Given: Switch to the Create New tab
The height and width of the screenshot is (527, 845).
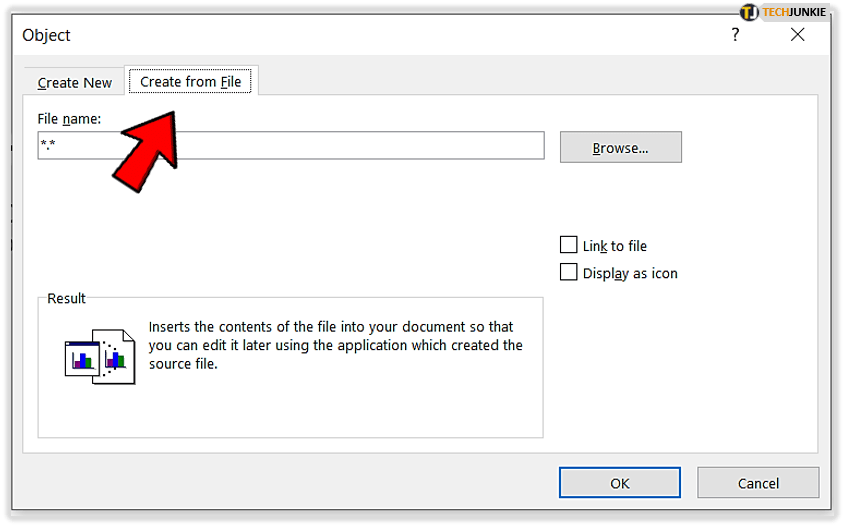Looking at the screenshot, I should pyautogui.click(x=75, y=83).
